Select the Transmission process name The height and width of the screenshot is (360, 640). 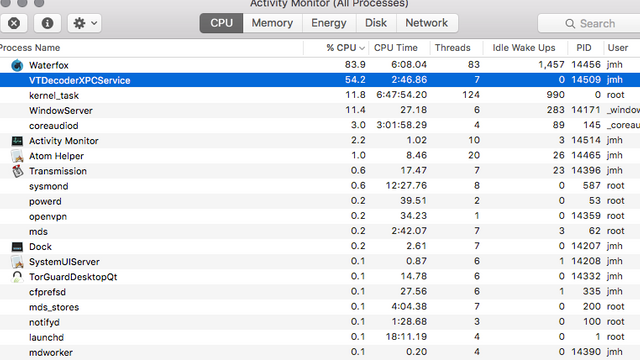[58, 171]
